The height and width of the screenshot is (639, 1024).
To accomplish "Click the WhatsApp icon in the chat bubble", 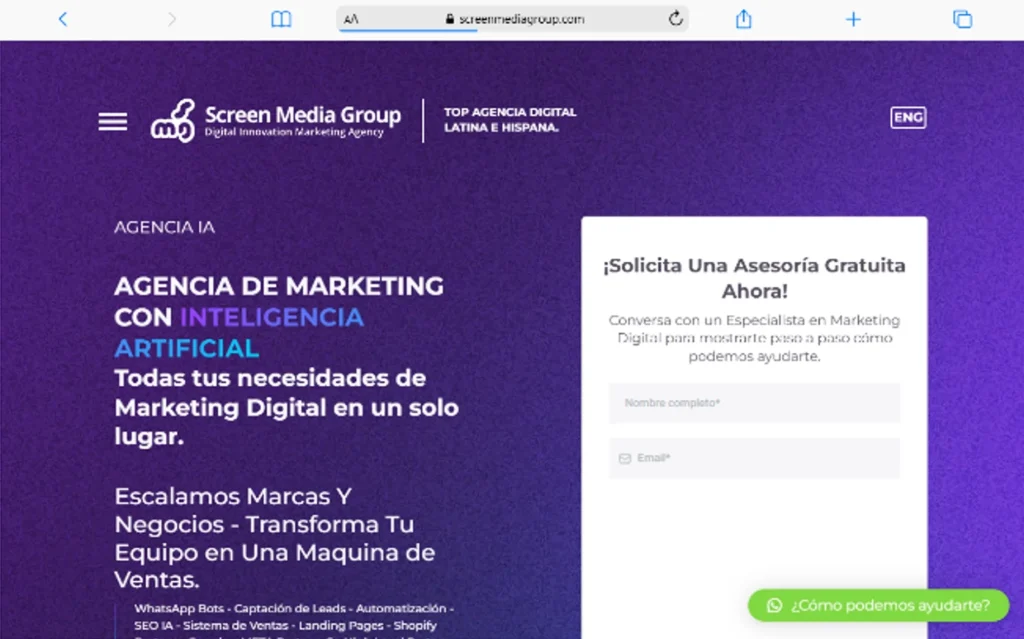I will pos(775,606).
